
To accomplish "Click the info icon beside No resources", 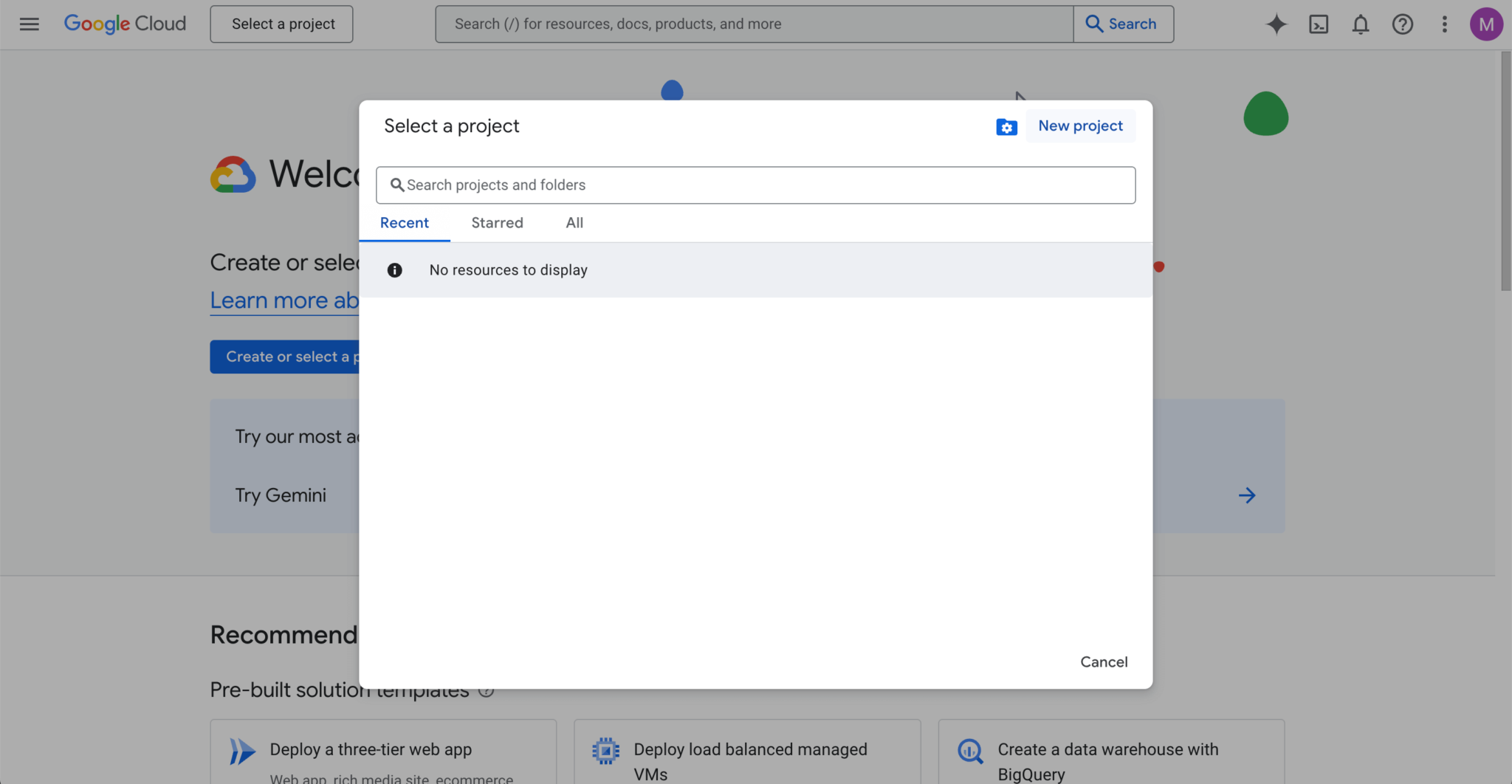I will click(x=395, y=270).
